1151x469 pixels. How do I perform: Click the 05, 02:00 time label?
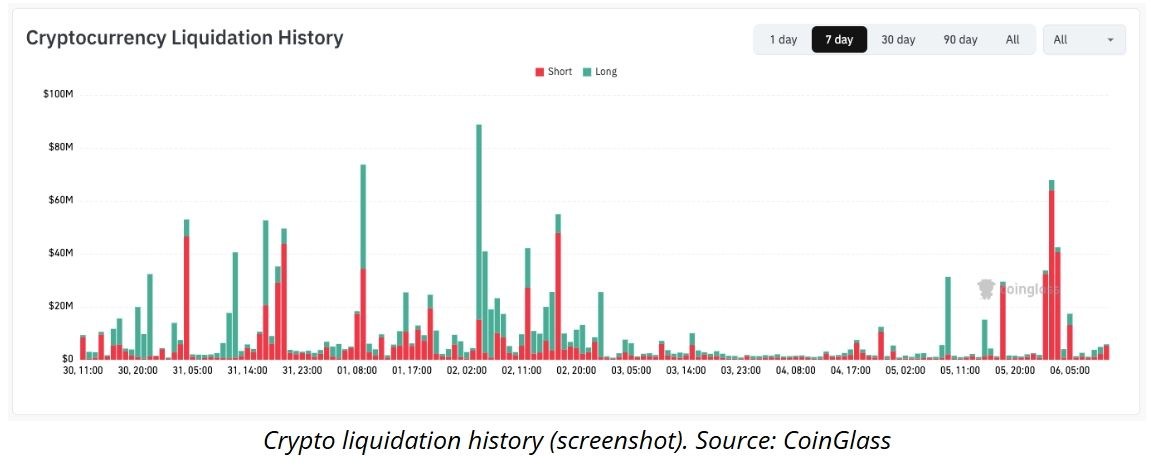pyautogui.click(x=906, y=371)
